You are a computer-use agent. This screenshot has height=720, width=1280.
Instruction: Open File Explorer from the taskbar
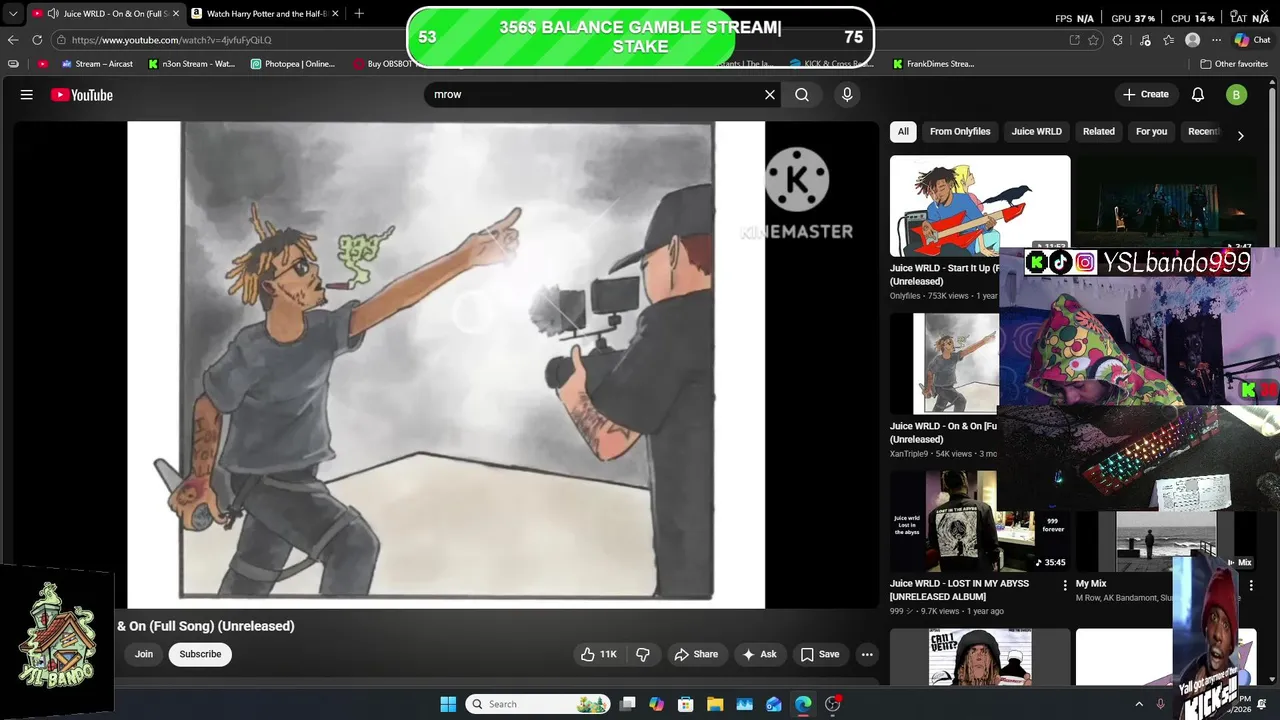[x=714, y=704]
